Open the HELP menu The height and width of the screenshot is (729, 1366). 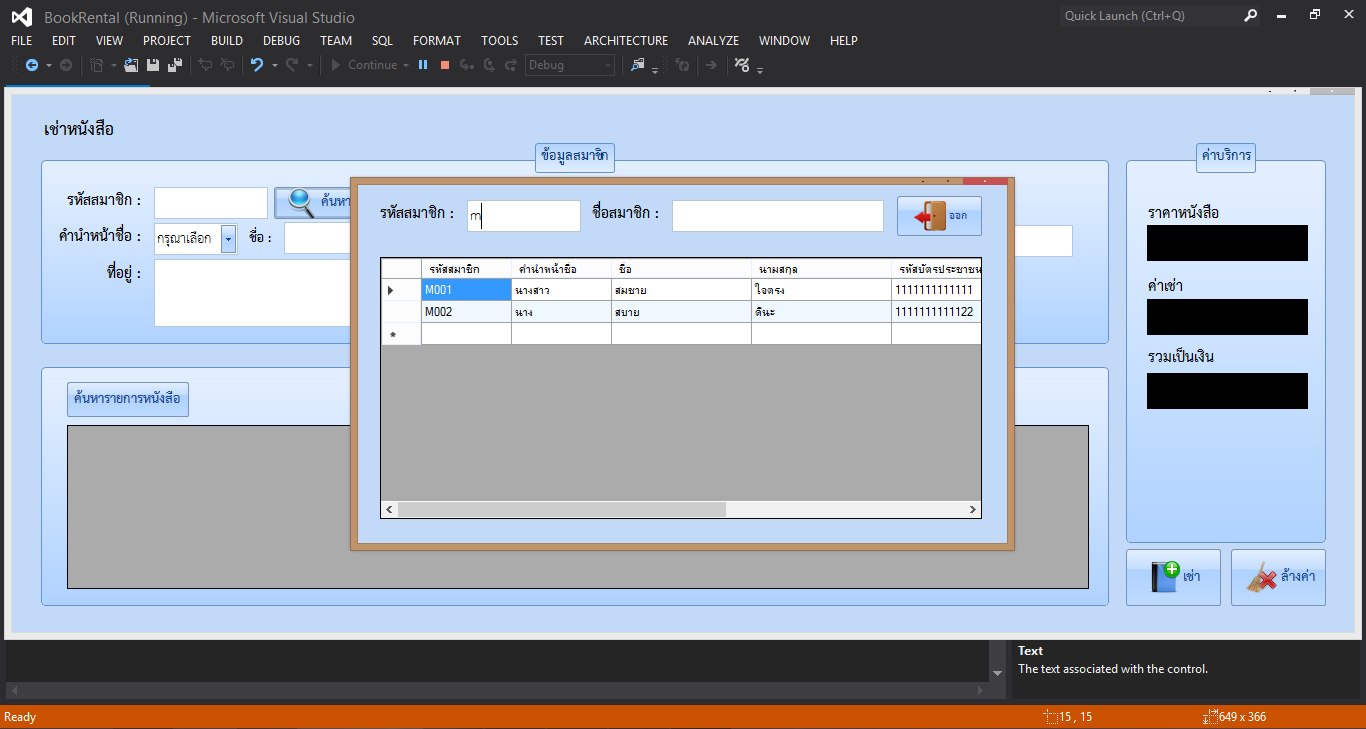844,40
